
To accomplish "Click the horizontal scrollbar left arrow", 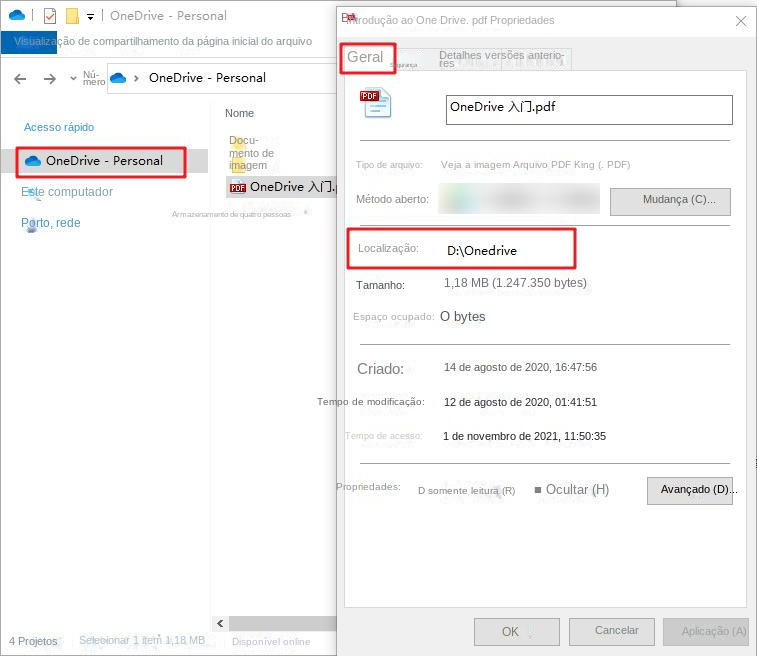I will [220, 623].
